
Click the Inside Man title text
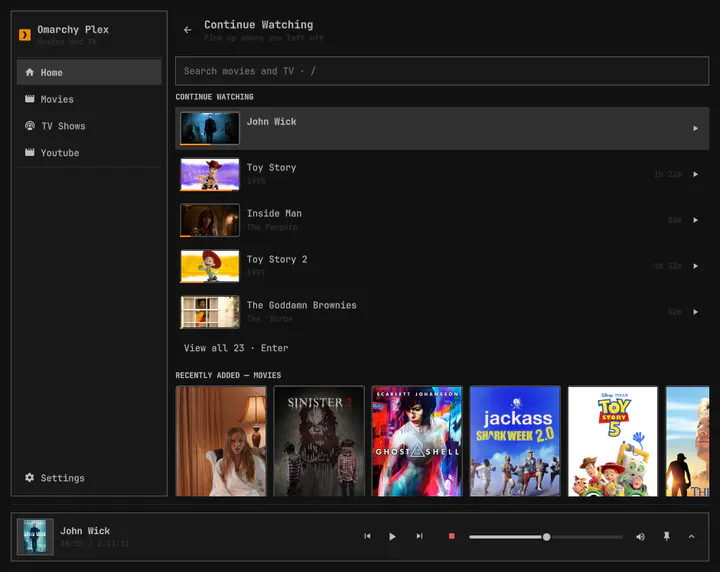274,213
